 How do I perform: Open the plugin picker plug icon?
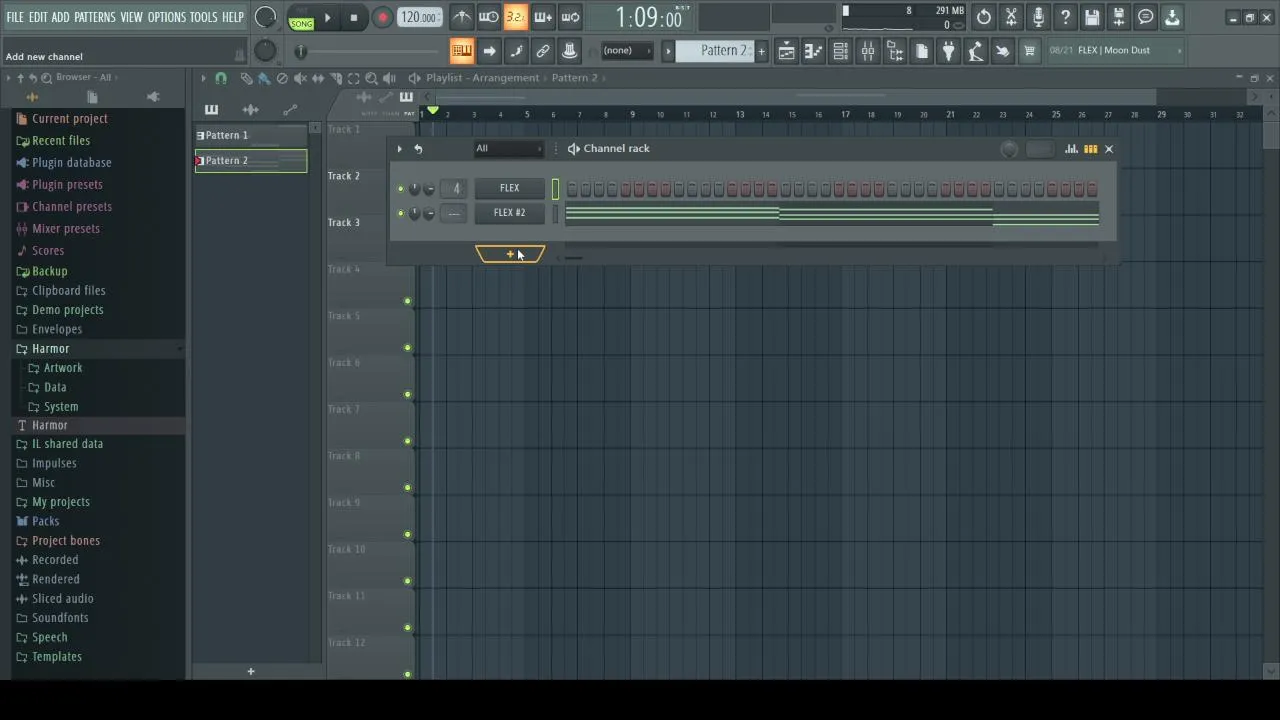949,51
